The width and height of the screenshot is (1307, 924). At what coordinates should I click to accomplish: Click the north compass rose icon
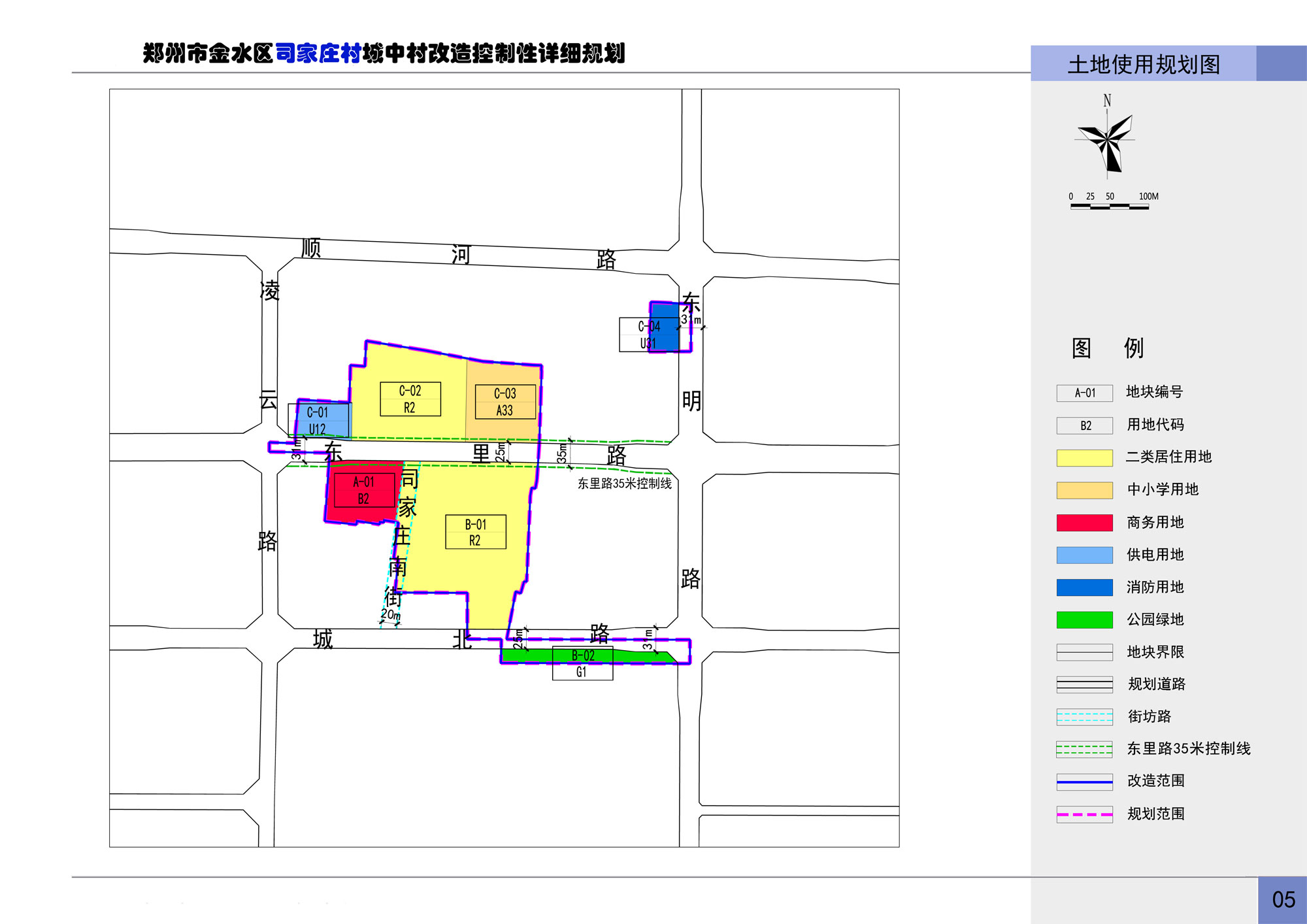click(1106, 142)
